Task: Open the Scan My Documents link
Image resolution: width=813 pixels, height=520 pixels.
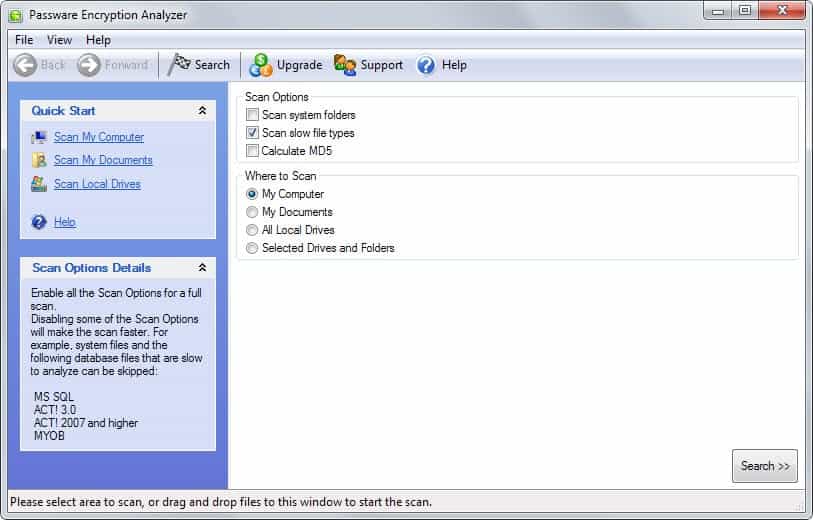Action: (x=103, y=160)
